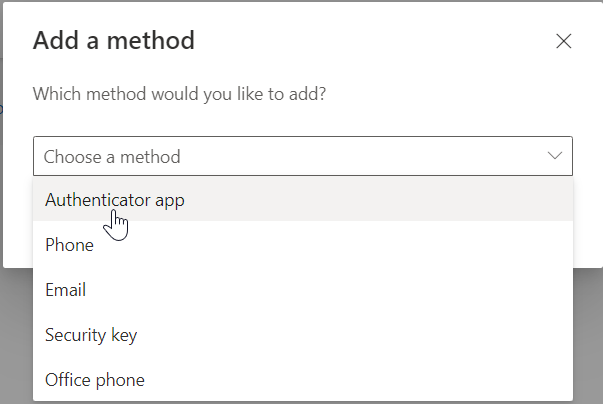This screenshot has width=603, height=404.
Task: Click the Add a method heading
Action: coord(114,40)
